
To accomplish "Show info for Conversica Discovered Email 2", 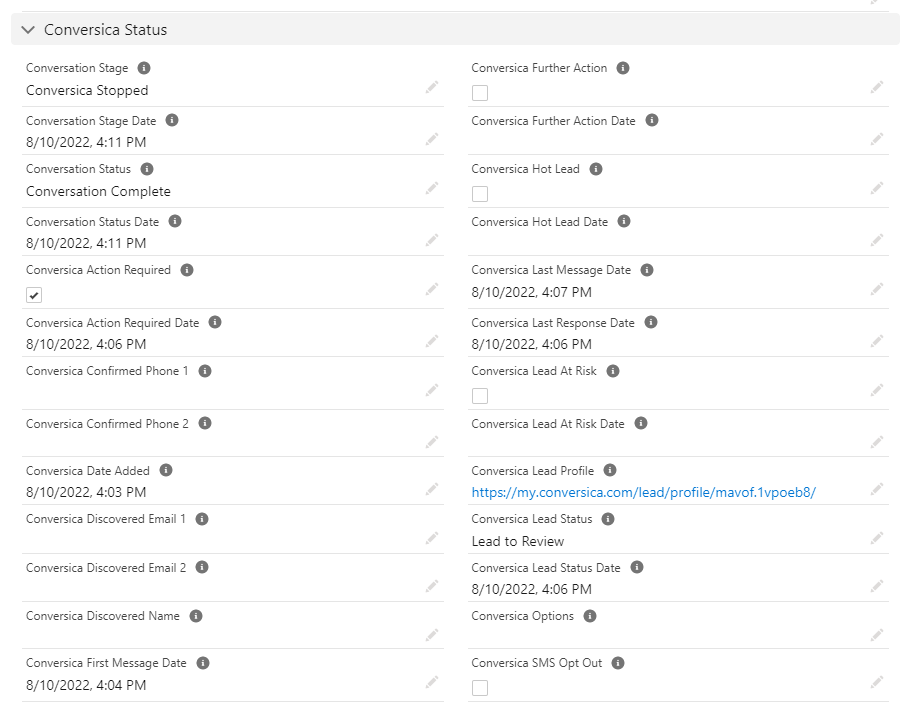I will click(202, 567).
